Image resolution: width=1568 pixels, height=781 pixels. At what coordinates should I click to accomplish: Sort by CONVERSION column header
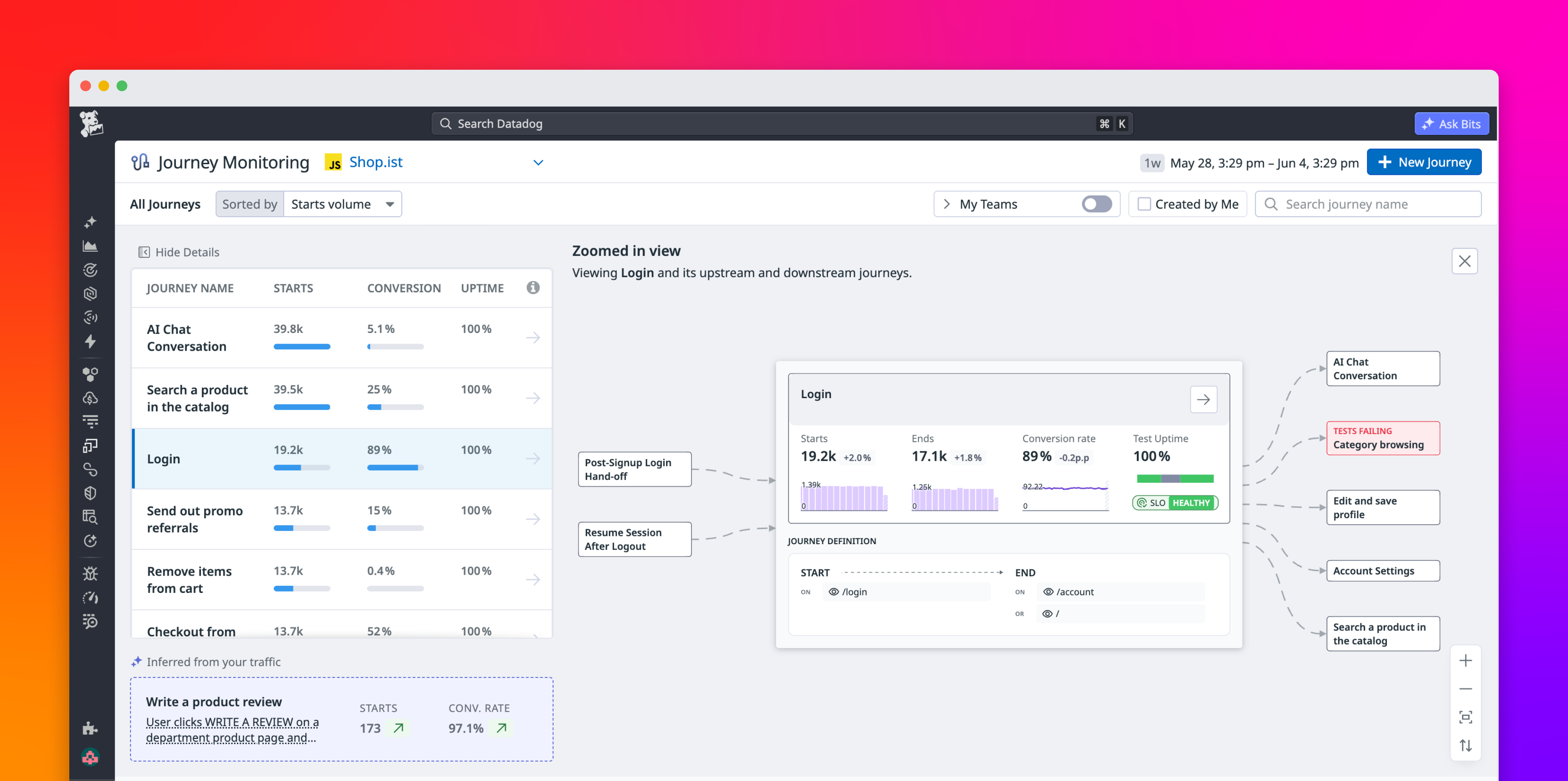pos(404,288)
